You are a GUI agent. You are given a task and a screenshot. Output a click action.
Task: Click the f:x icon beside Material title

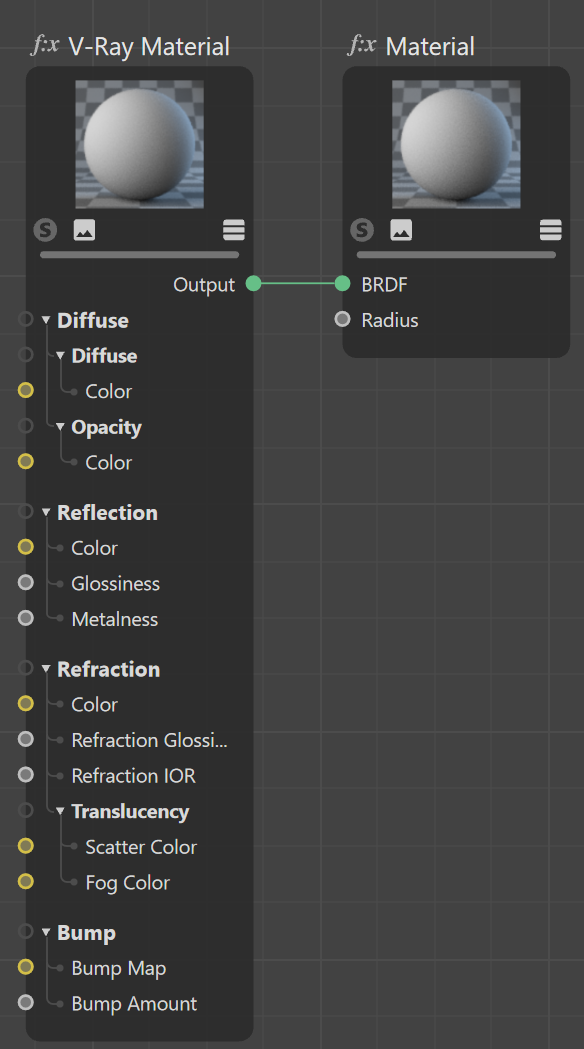pyautogui.click(x=362, y=45)
